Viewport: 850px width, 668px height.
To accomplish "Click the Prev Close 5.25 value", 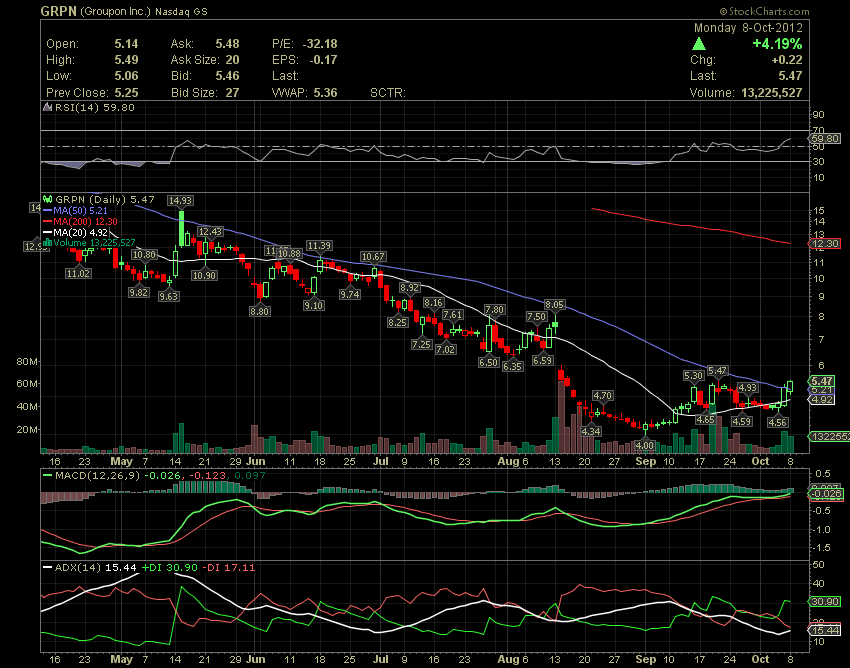I will tap(126, 93).
